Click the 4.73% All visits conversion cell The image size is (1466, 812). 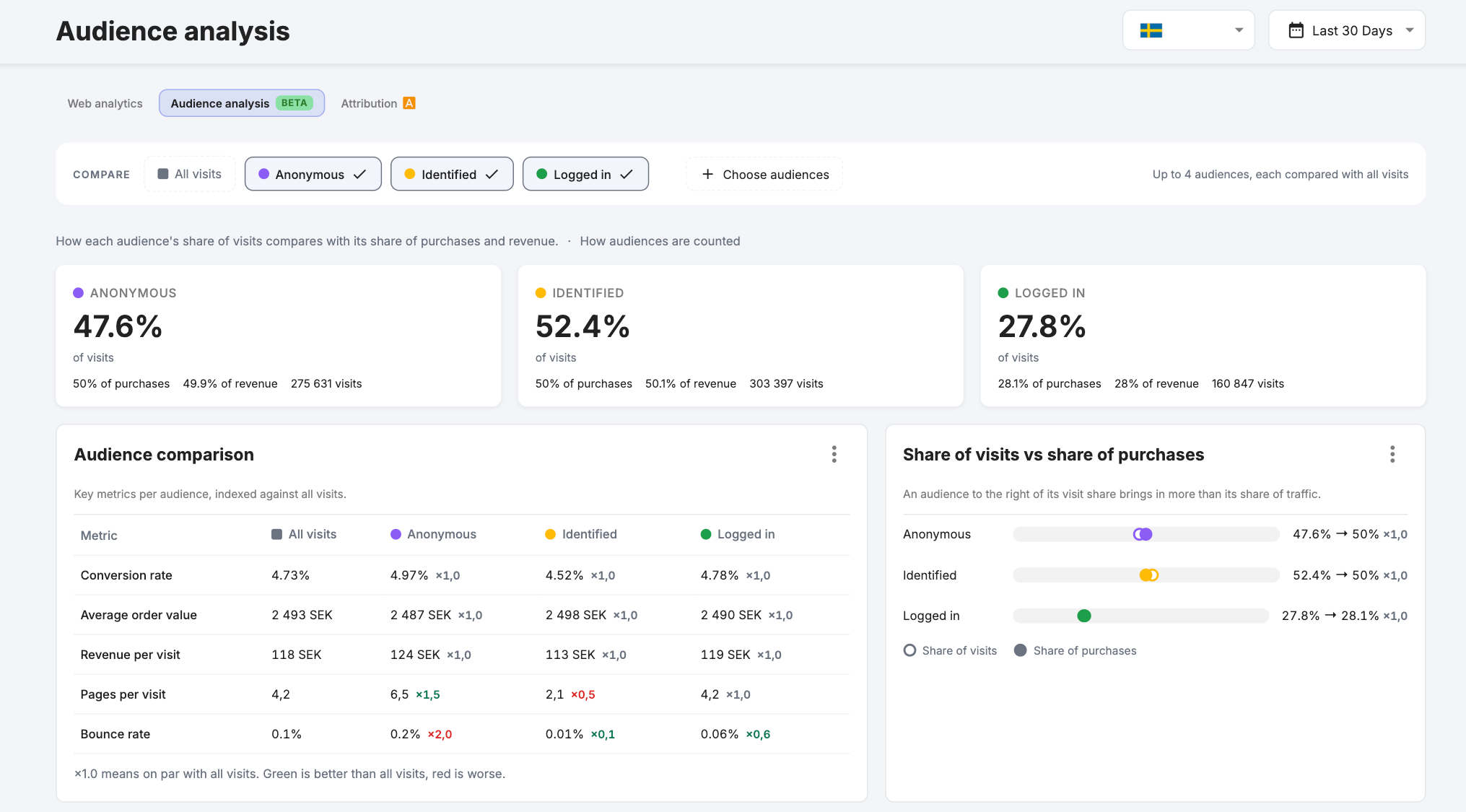point(290,575)
